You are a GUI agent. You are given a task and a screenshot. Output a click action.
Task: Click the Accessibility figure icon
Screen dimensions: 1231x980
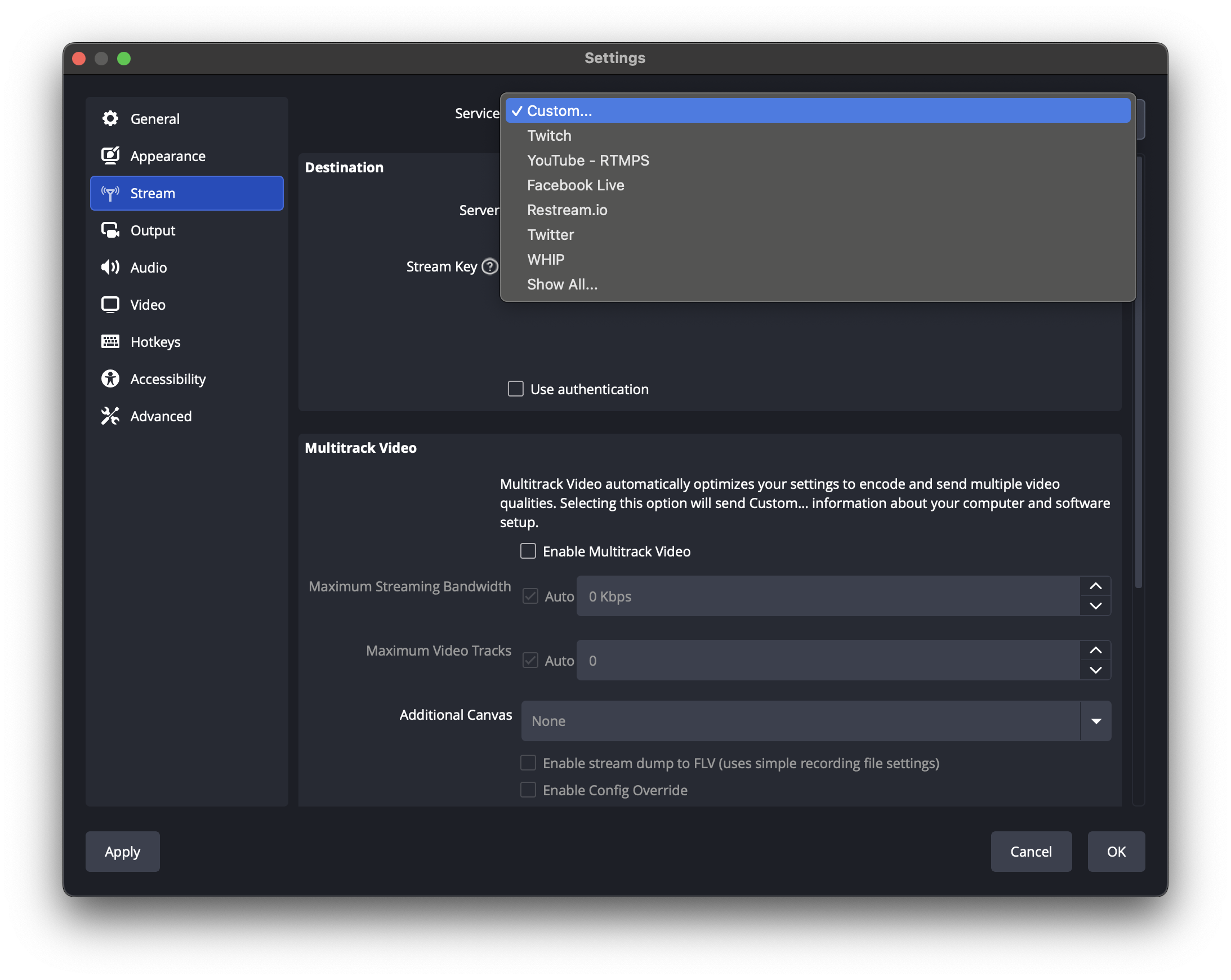[x=110, y=378]
